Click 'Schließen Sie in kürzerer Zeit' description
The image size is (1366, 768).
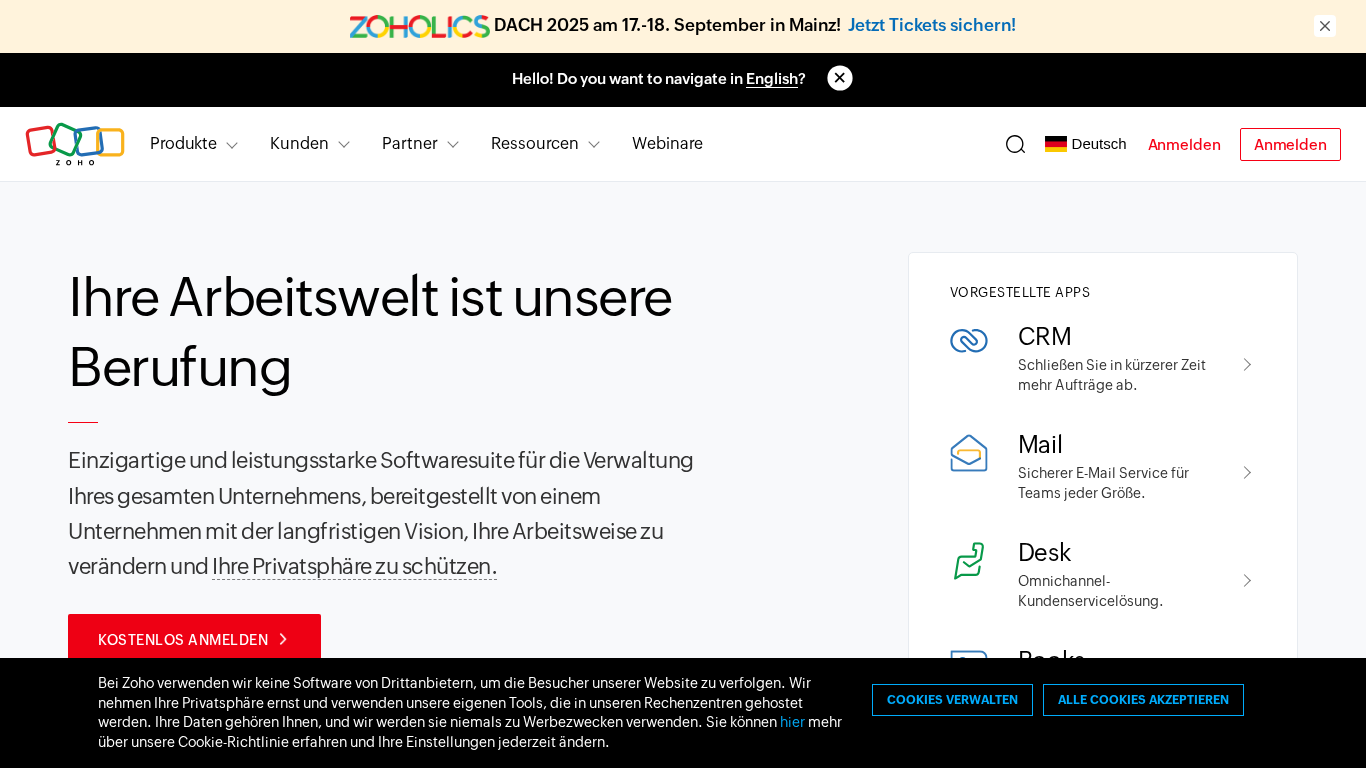1112,375
